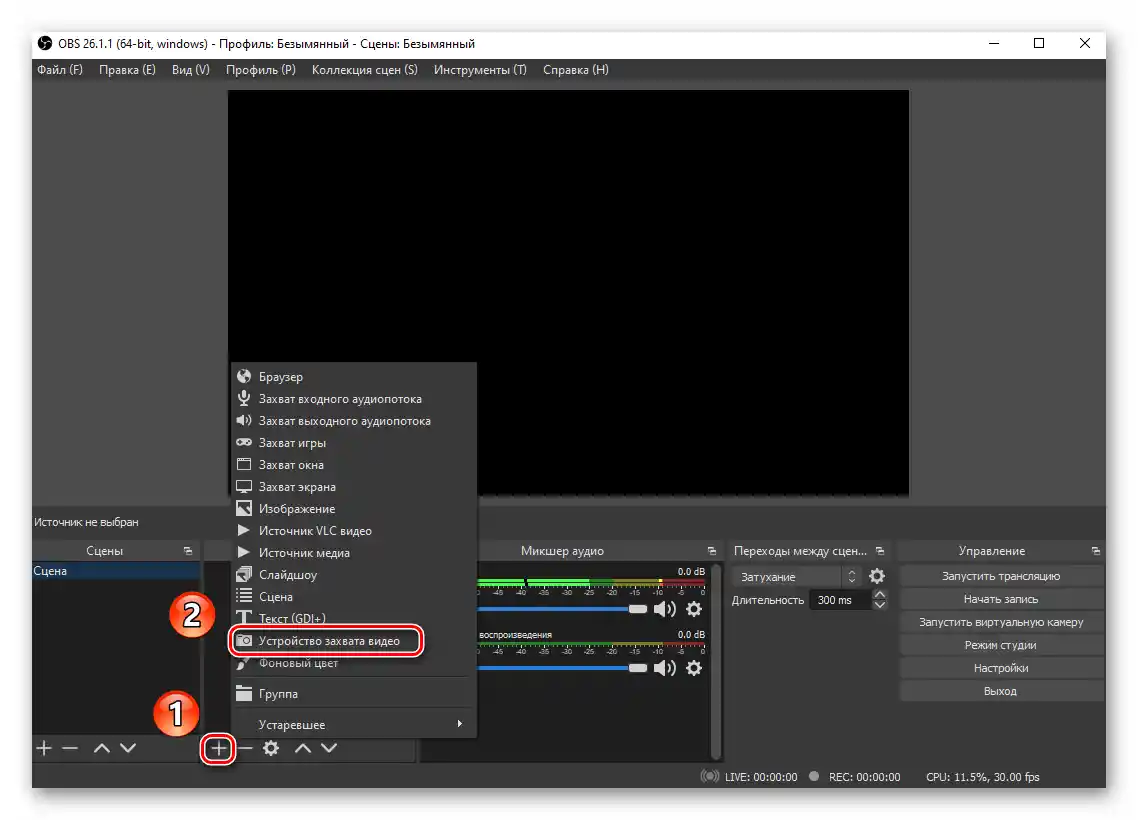
Task: Add Текст (GDI+) source
Action: coord(353,618)
